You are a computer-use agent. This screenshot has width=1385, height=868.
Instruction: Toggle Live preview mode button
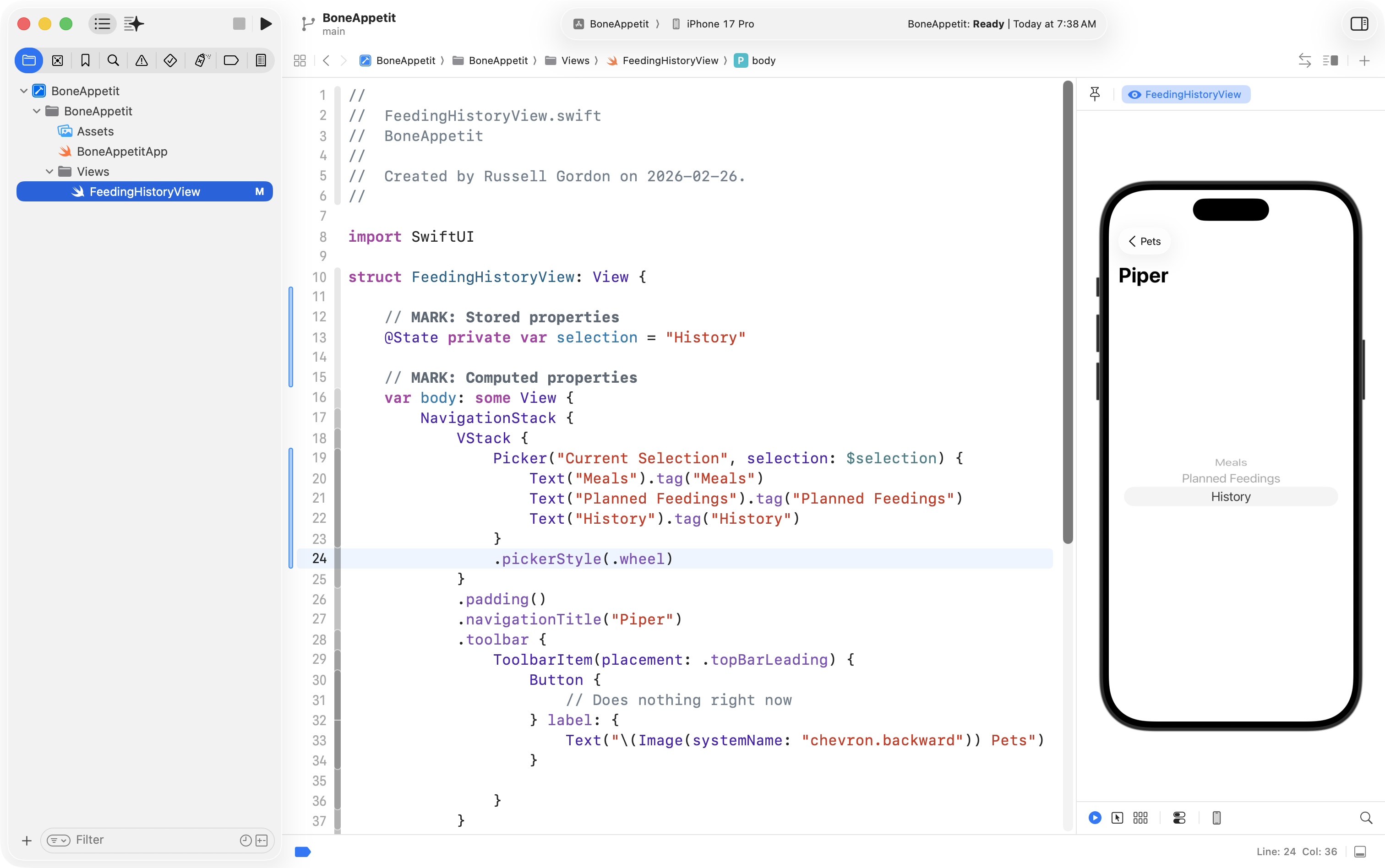[1095, 818]
